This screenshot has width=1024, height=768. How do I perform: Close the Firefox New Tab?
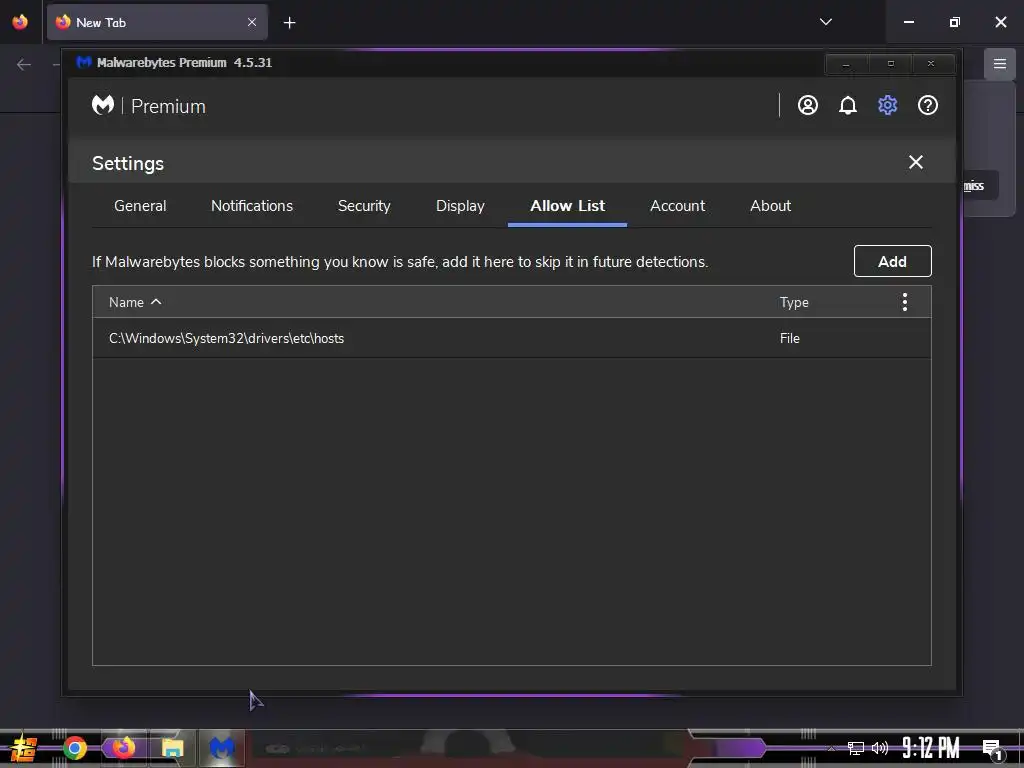tap(251, 22)
